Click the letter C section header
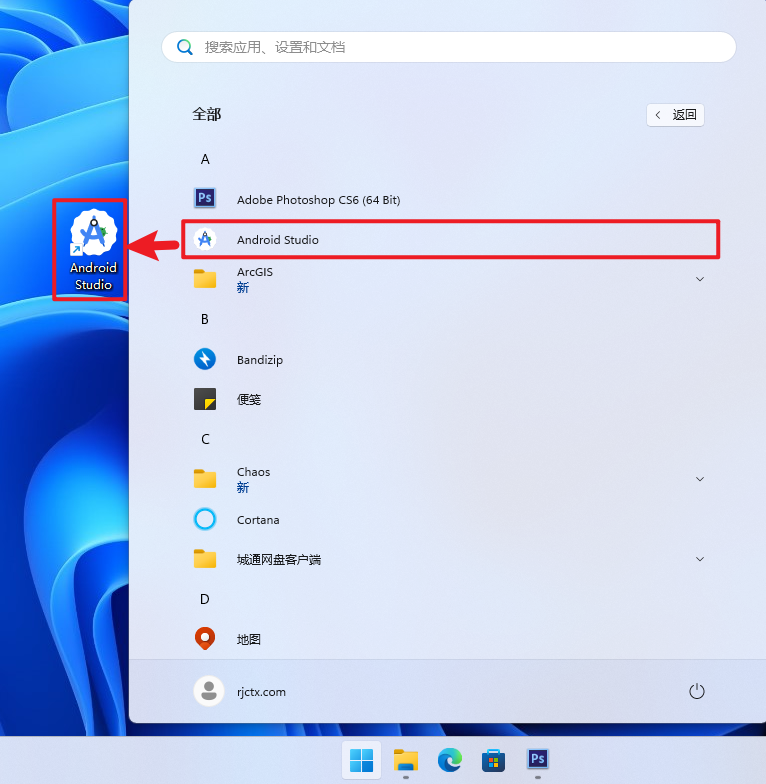The height and width of the screenshot is (784, 766). click(x=205, y=439)
